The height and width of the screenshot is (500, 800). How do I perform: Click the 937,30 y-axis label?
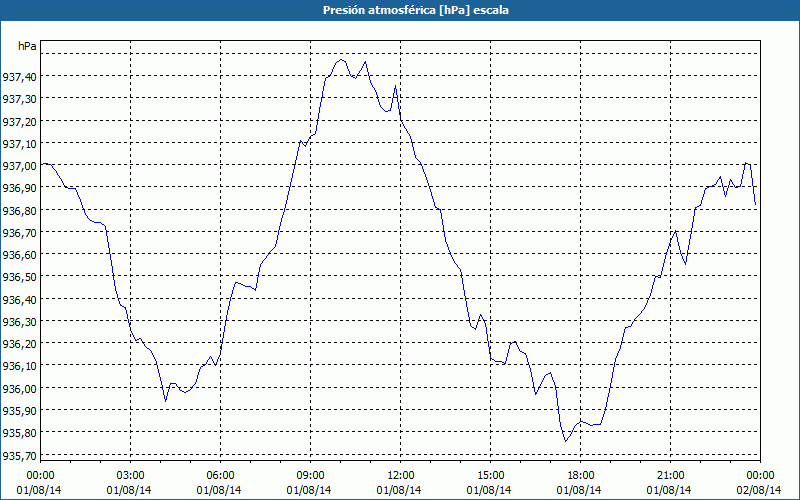point(19,99)
